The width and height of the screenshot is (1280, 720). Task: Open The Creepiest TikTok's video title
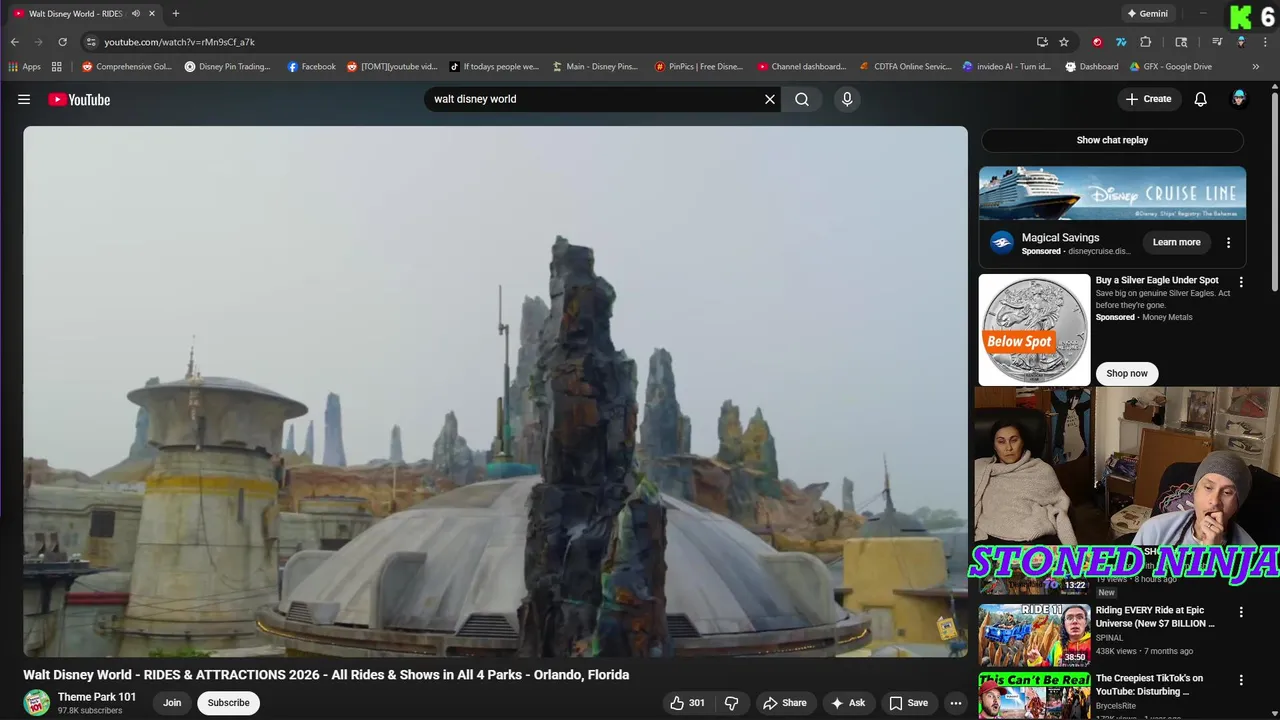tap(1149, 685)
